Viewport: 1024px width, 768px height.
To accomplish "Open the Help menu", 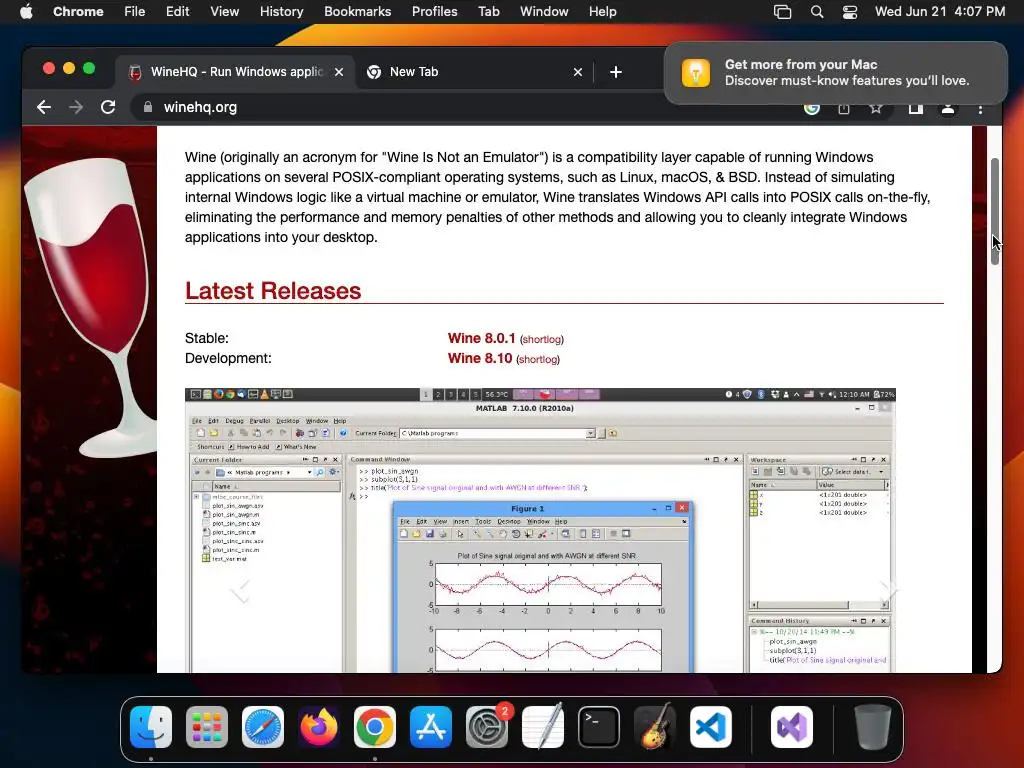I will [602, 11].
